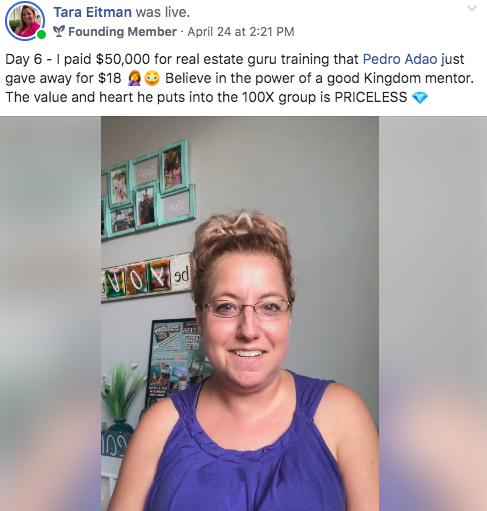Open Tara Eitman's profile via name link

coord(92,12)
